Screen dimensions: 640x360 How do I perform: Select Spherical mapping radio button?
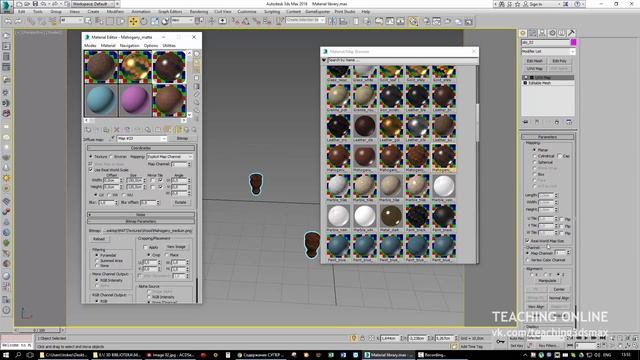pos(534,162)
